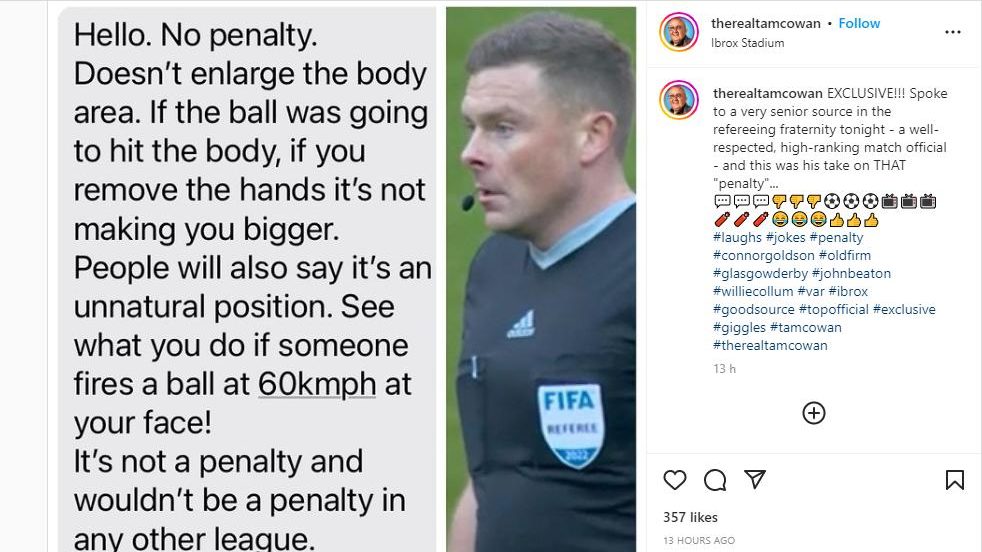Image resolution: width=982 pixels, height=552 pixels.
Task: Open comments with speech bubble icon
Action: [715, 480]
